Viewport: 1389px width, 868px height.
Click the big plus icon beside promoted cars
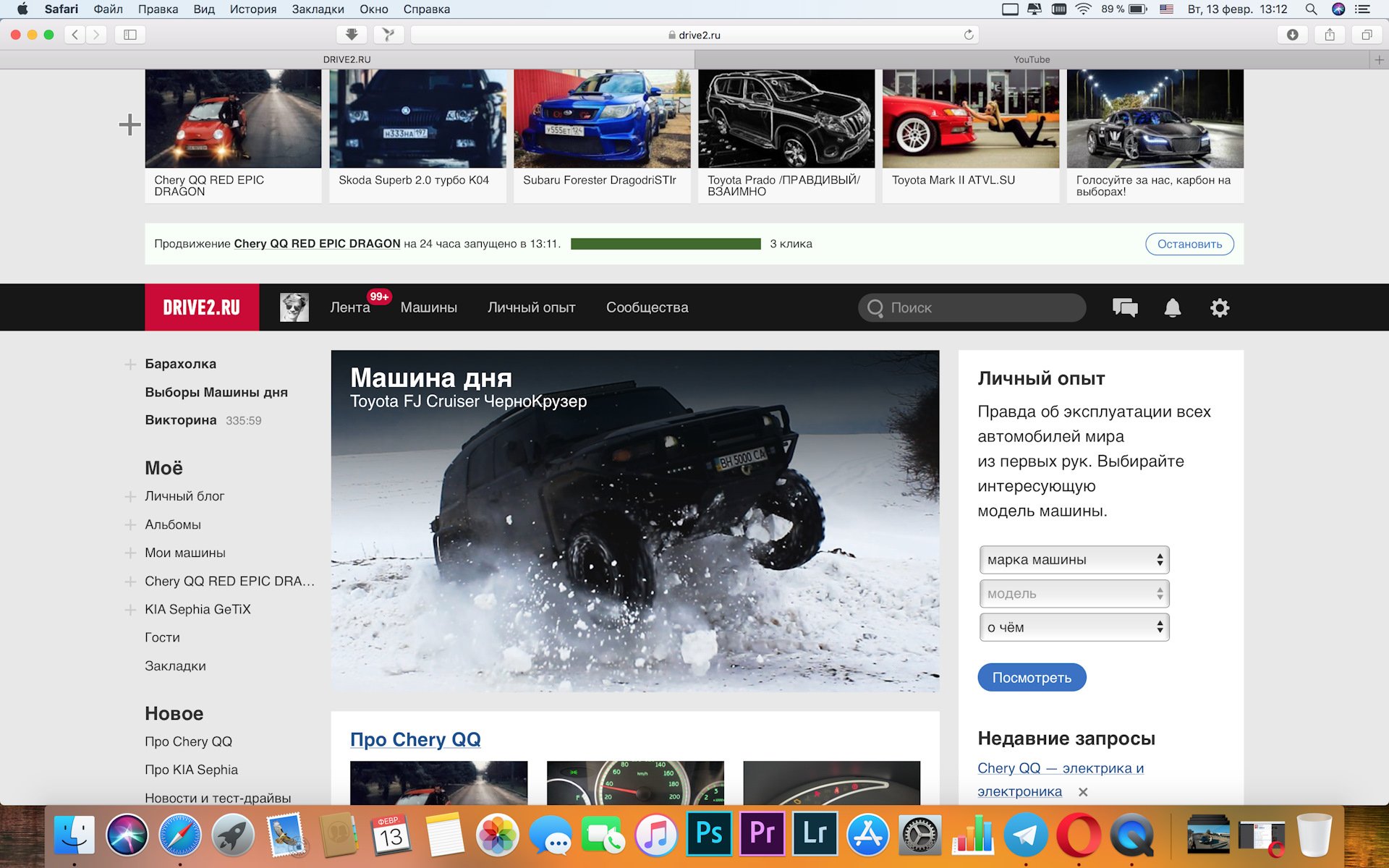pos(129,124)
